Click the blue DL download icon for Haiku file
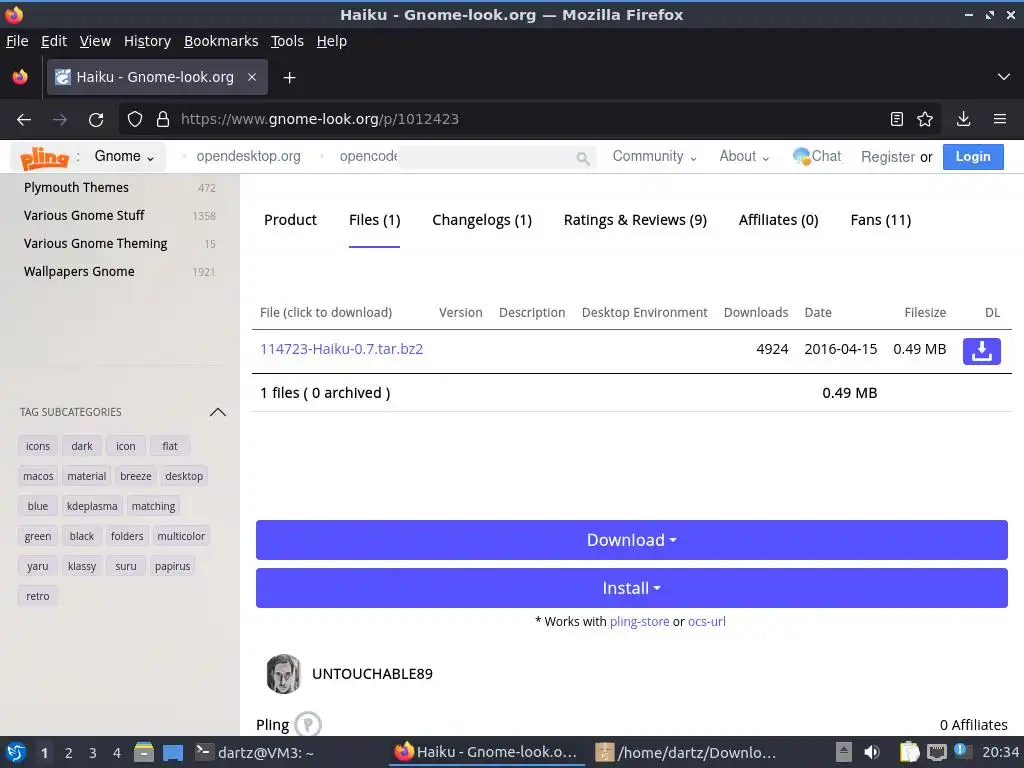This screenshot has height=768, width=1024. point(982,351)
